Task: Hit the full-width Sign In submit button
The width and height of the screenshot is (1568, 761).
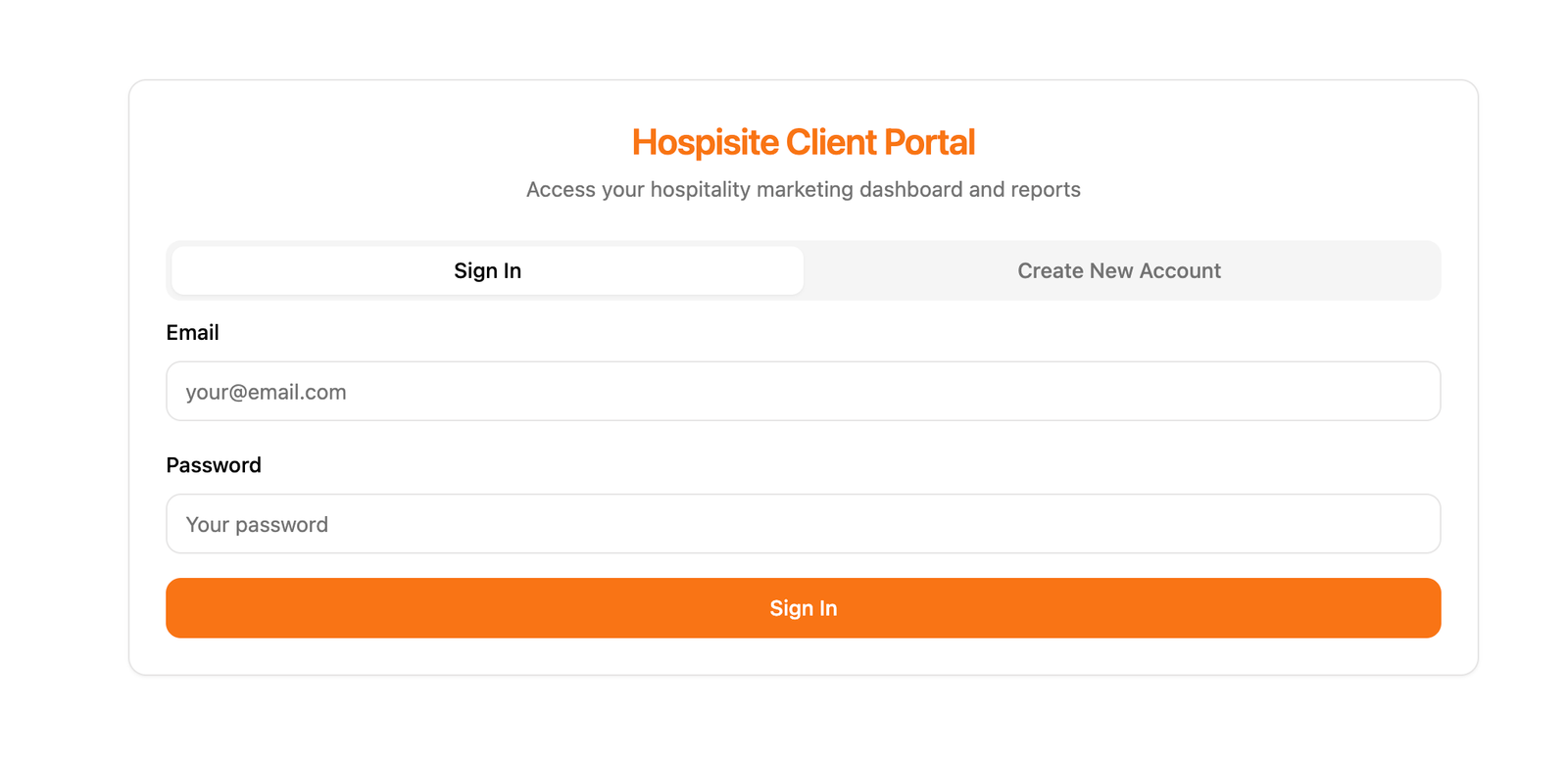Action: 803,608
